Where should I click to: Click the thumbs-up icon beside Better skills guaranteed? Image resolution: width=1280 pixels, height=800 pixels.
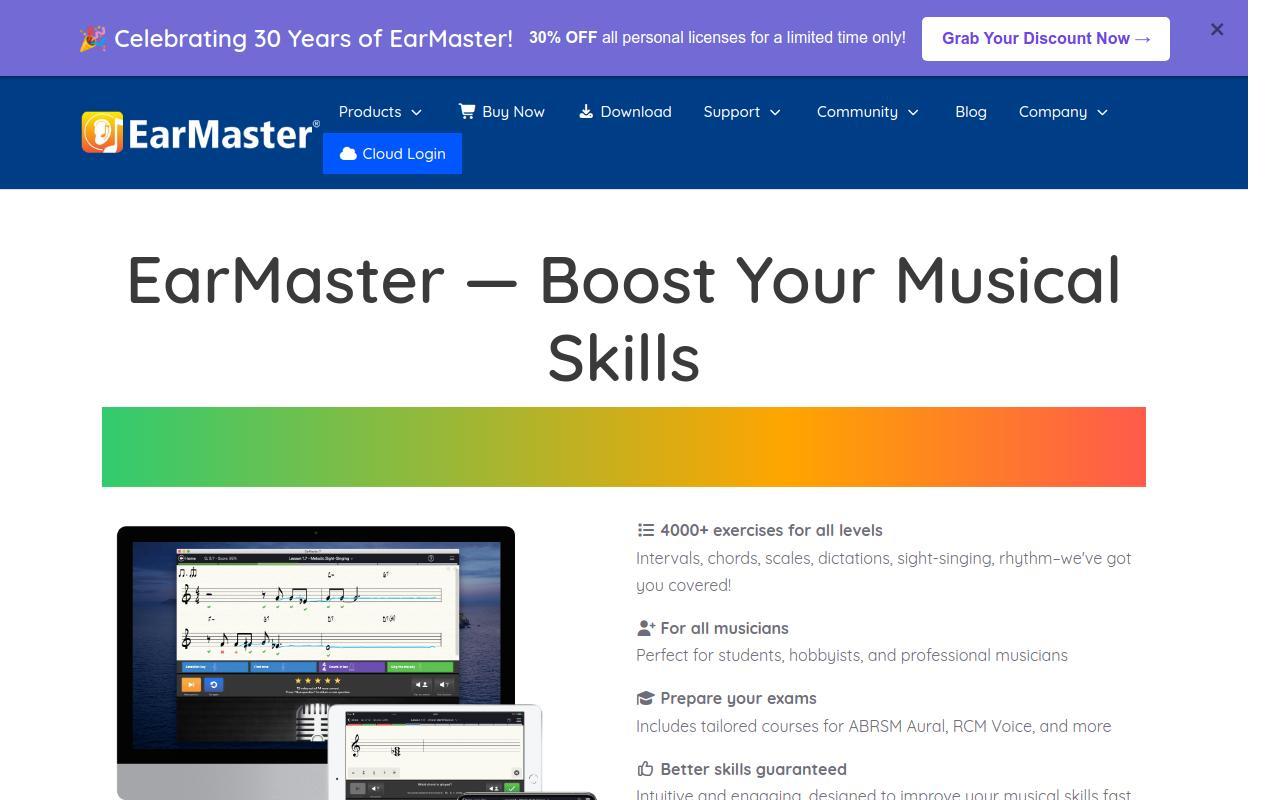646,769
